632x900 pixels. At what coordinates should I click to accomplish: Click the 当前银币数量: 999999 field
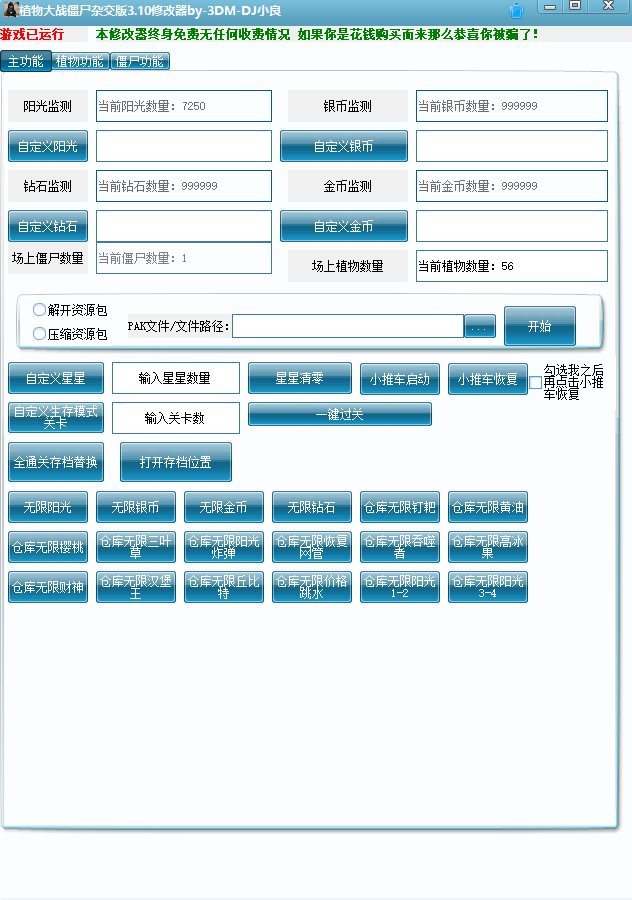pos(511,106)
